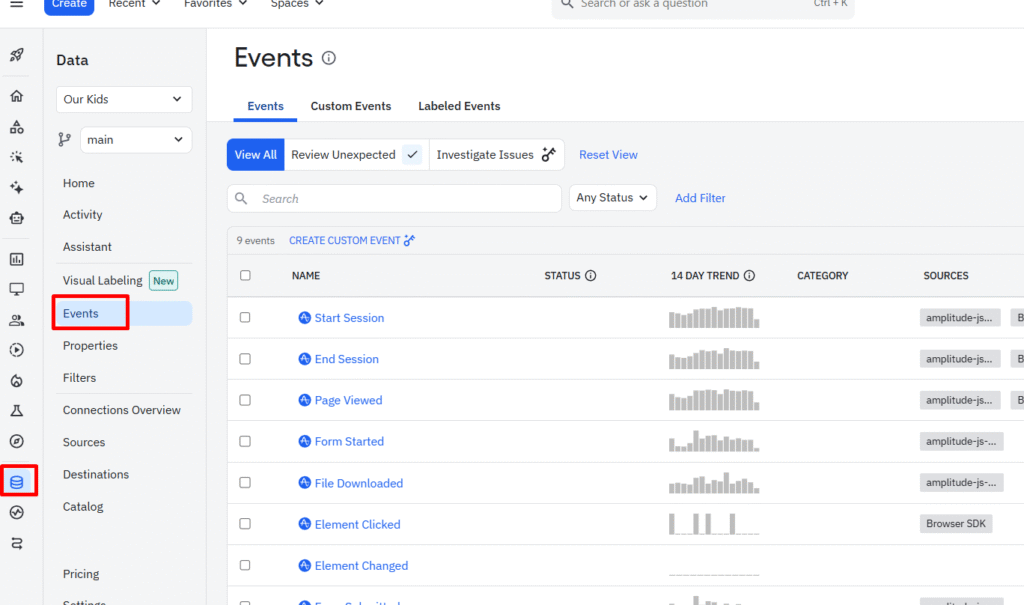
Task: Click the info icon beside Status column
Action: click(x=590, y=276)
